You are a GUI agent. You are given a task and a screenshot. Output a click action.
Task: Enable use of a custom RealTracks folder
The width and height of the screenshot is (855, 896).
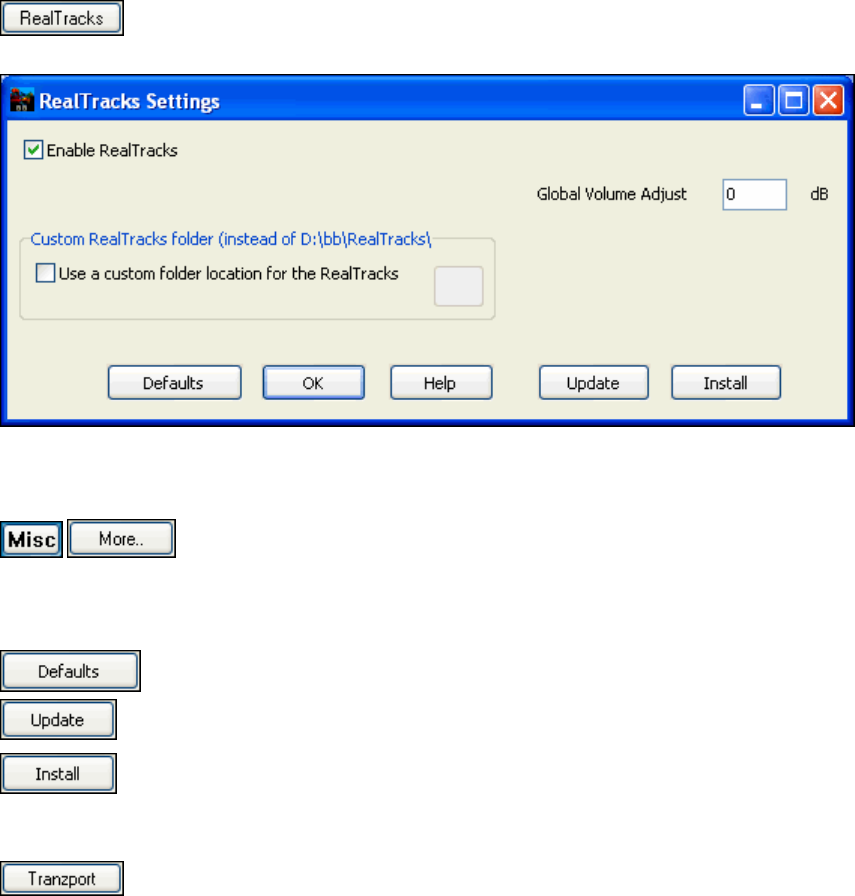(45, 273)
